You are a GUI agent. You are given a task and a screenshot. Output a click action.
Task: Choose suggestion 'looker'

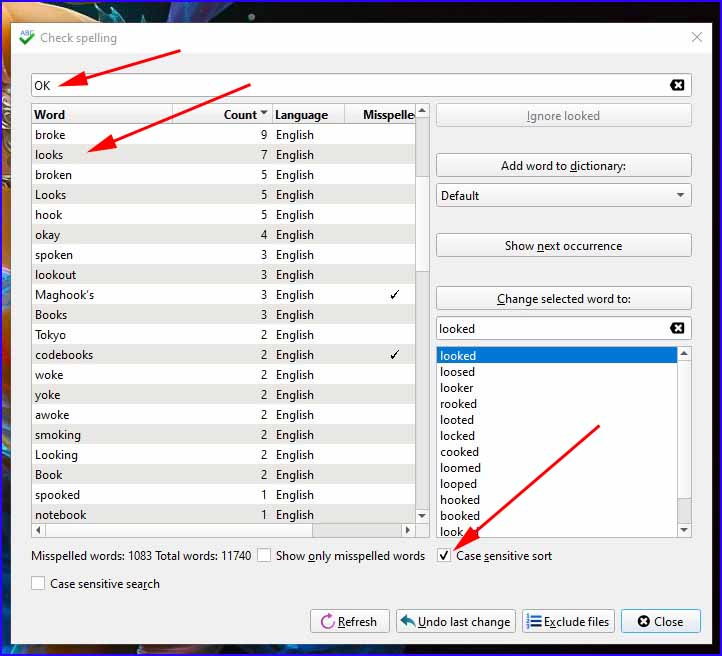[557, 388]
